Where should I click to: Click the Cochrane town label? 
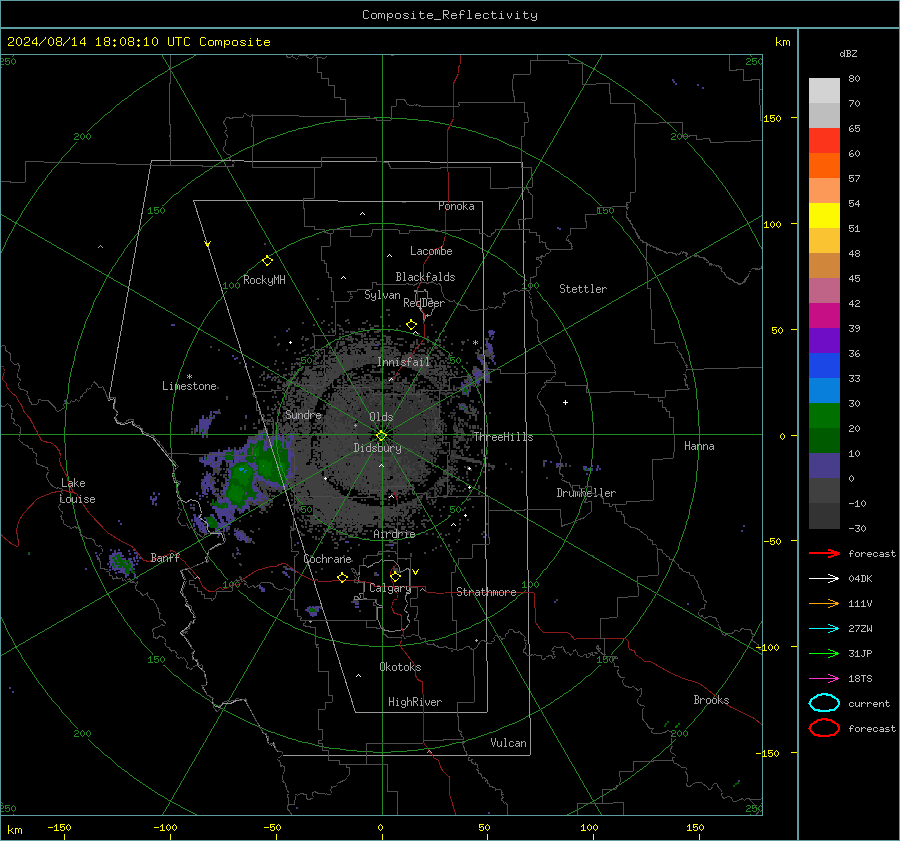click(x=327, y=559)
